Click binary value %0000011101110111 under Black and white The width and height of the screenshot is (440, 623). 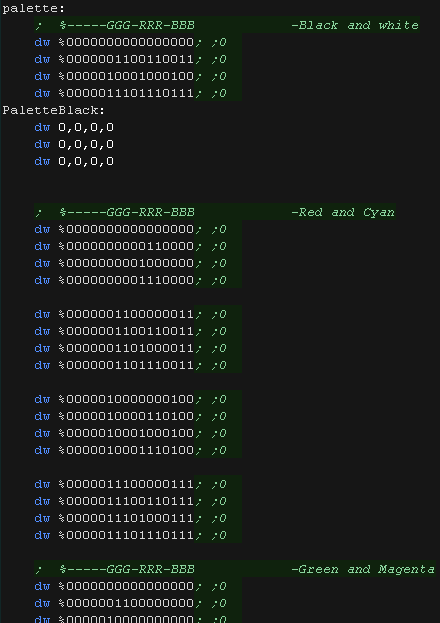coord(126,93)
